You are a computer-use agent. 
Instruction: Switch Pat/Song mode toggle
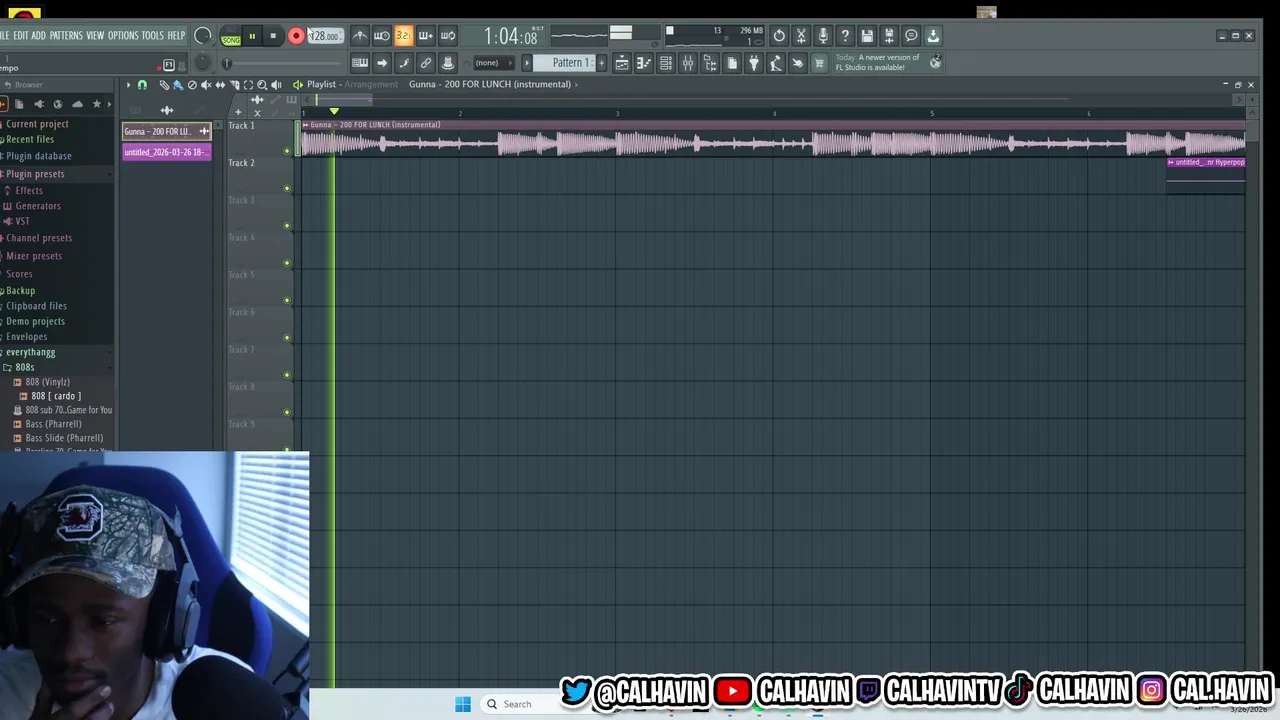click(231, 36)
